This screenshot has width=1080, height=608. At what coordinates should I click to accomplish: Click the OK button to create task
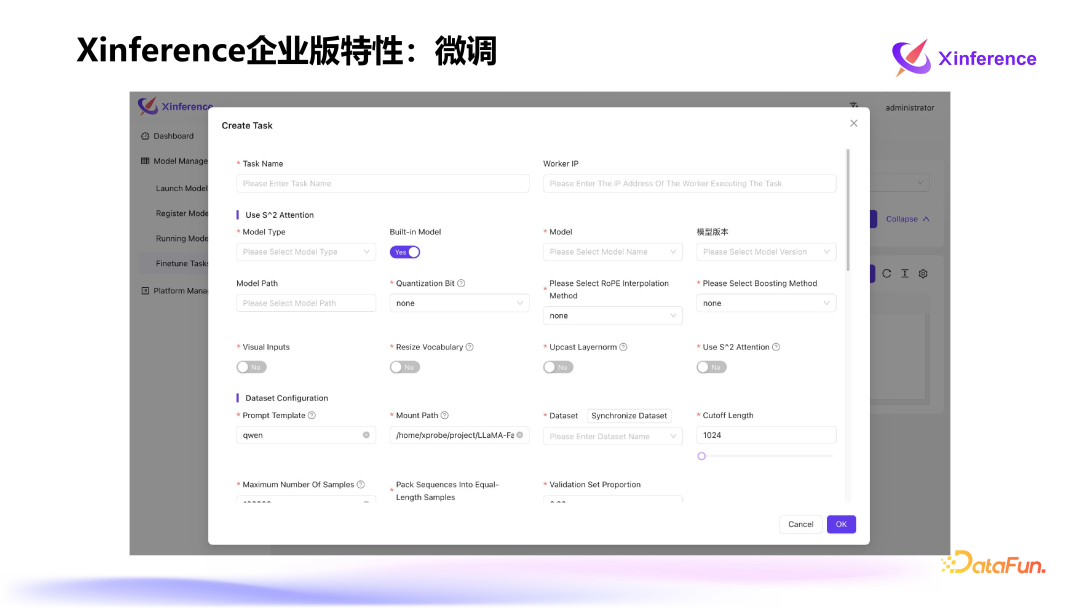pyautogui.click(x=840, y=524)
